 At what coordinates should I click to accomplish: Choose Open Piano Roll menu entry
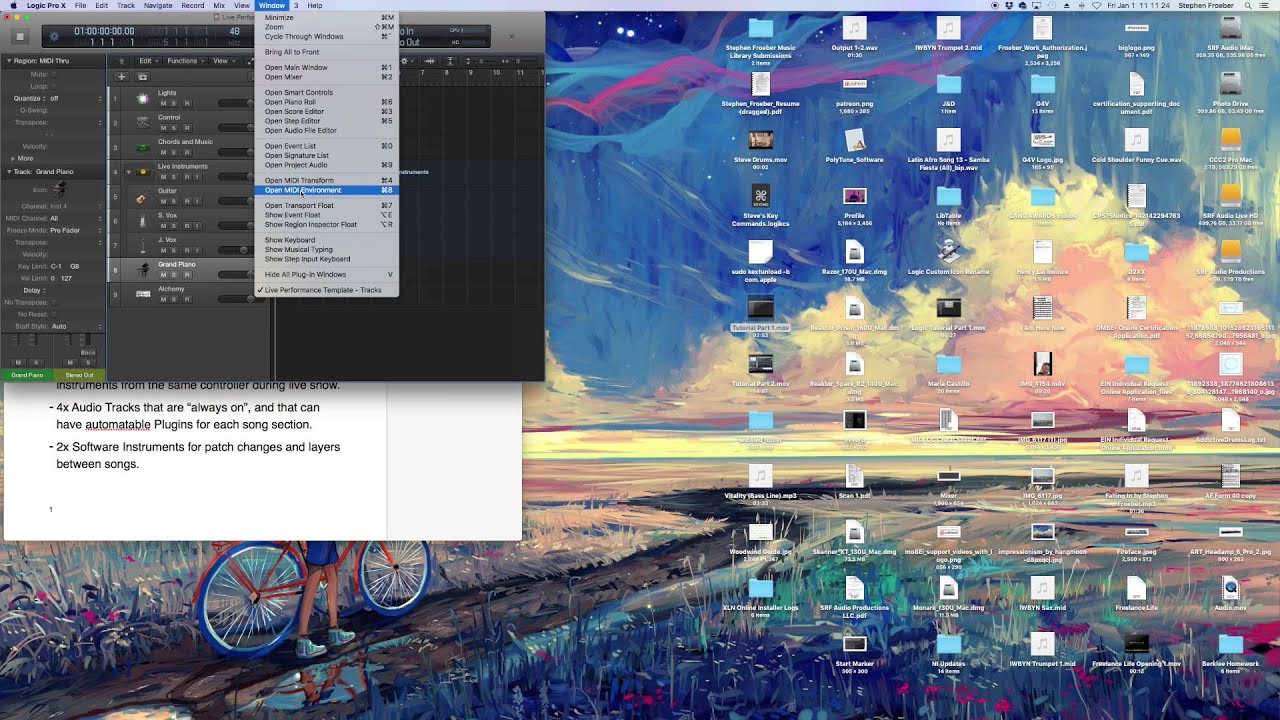tap(327, 102)
